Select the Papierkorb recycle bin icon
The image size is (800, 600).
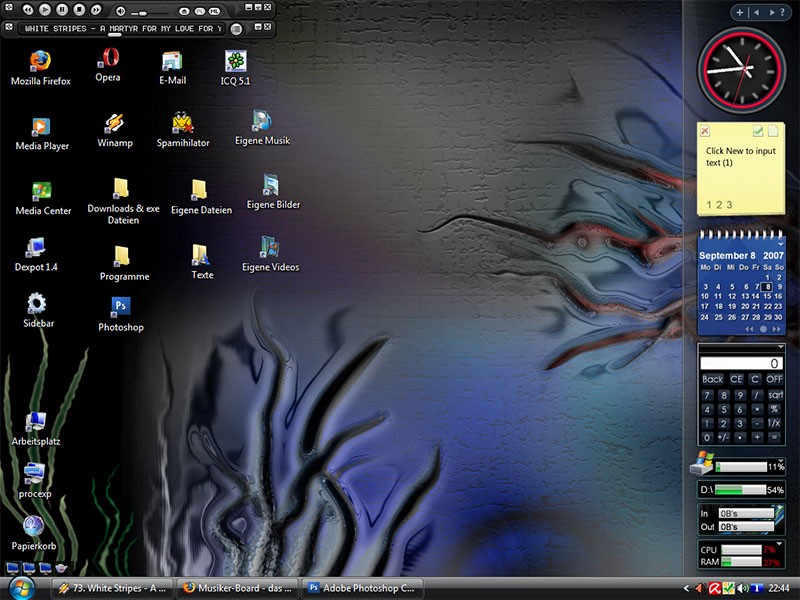click(34, 533)
